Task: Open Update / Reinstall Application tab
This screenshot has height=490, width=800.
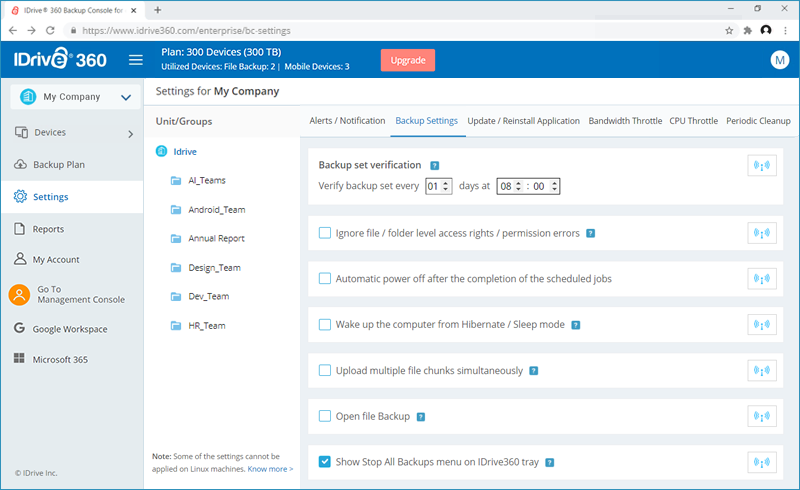Action: pyautogui.click(x=523, y=121)
